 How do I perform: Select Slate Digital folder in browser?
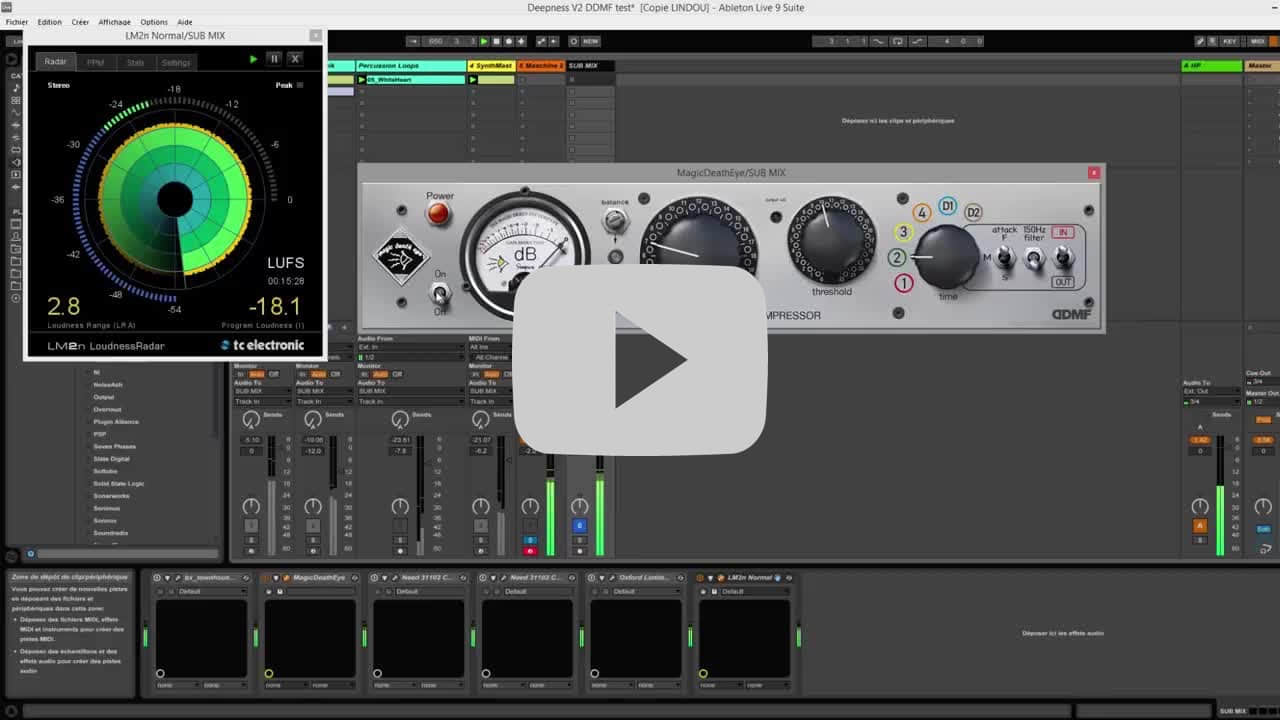[111, 459]
